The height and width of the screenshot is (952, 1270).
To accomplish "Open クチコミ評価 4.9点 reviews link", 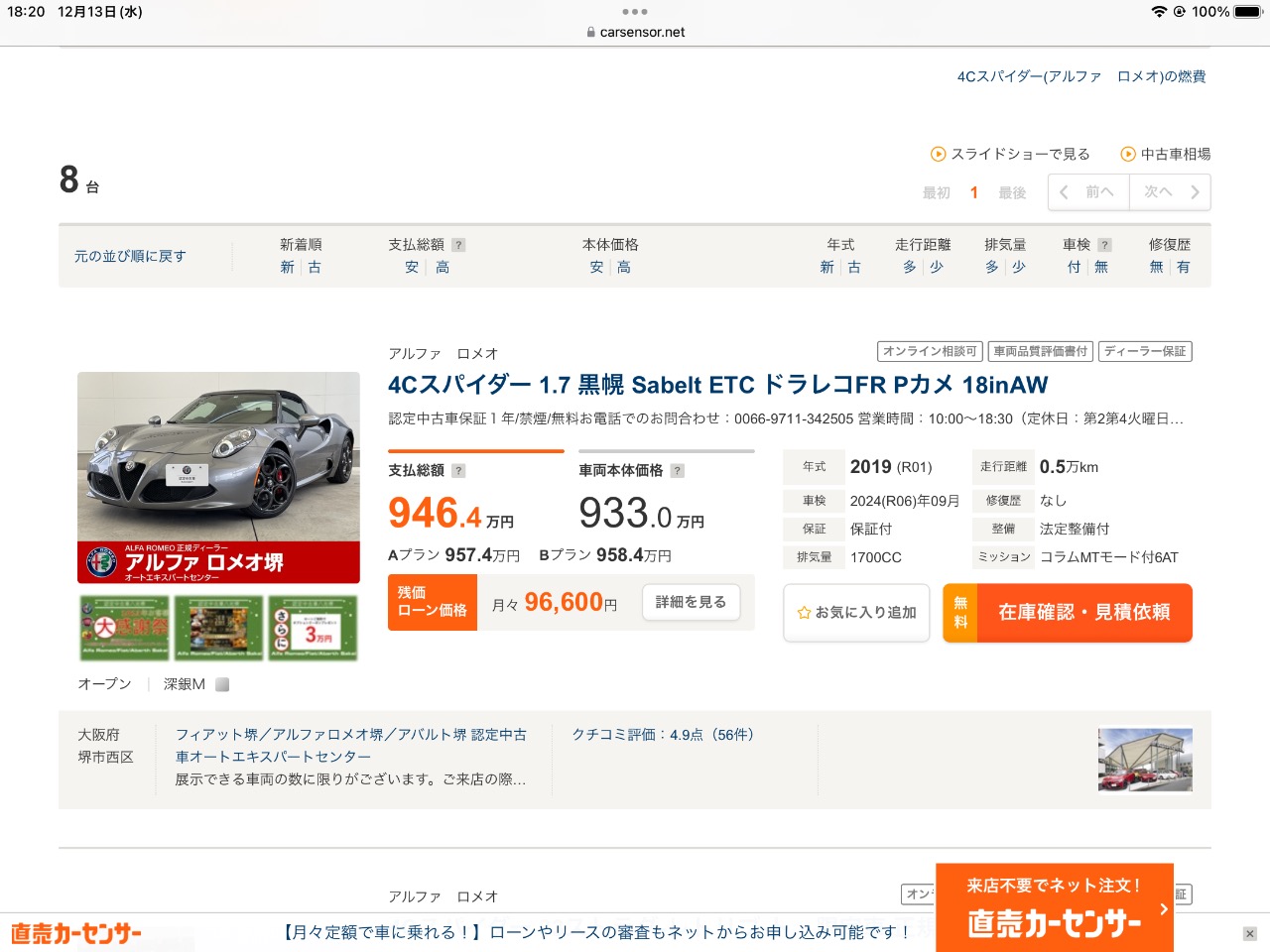I will point(663,735).
